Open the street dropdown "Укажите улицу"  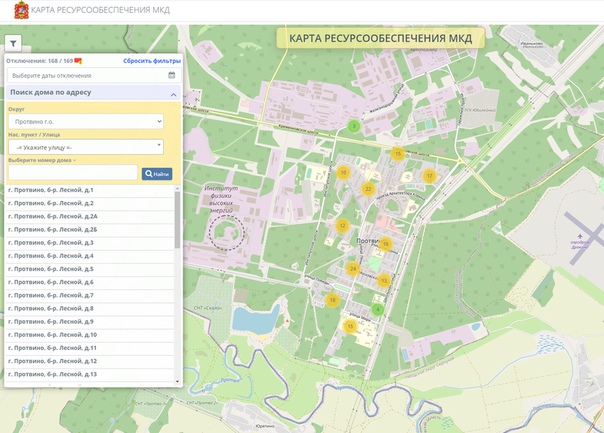tap(85, 147)
